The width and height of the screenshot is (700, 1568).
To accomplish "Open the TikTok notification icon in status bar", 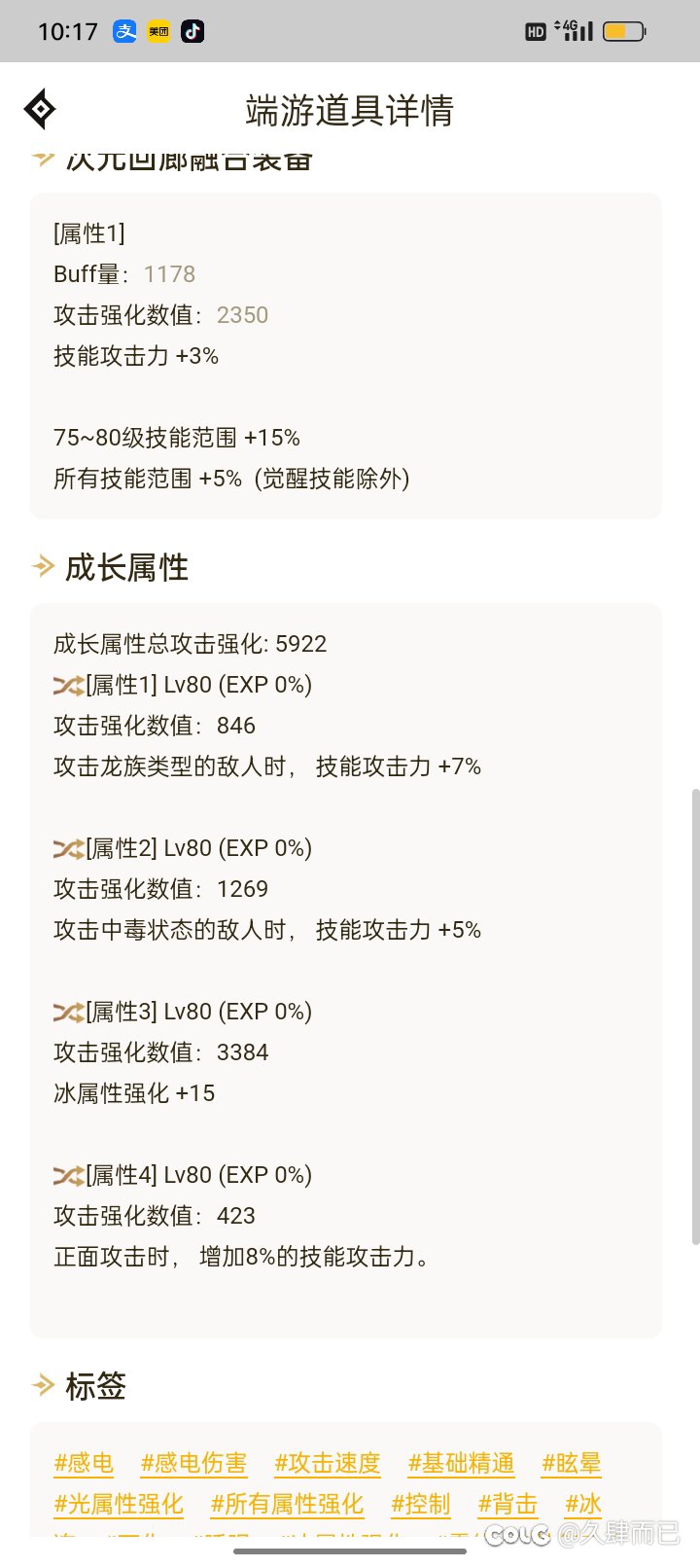I will (192, 31).
